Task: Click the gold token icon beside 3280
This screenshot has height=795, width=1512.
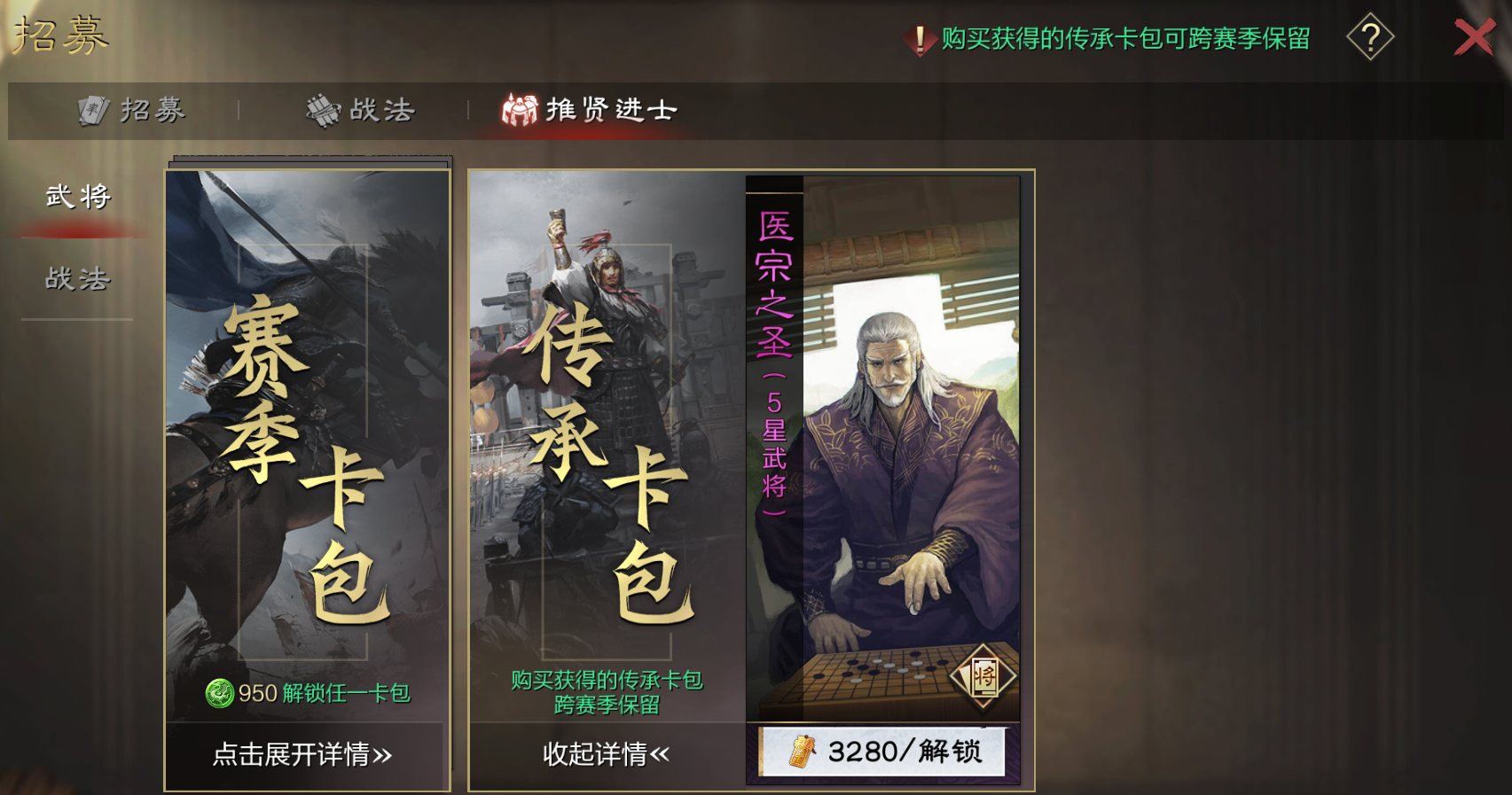Action: (x=802, y=752)
